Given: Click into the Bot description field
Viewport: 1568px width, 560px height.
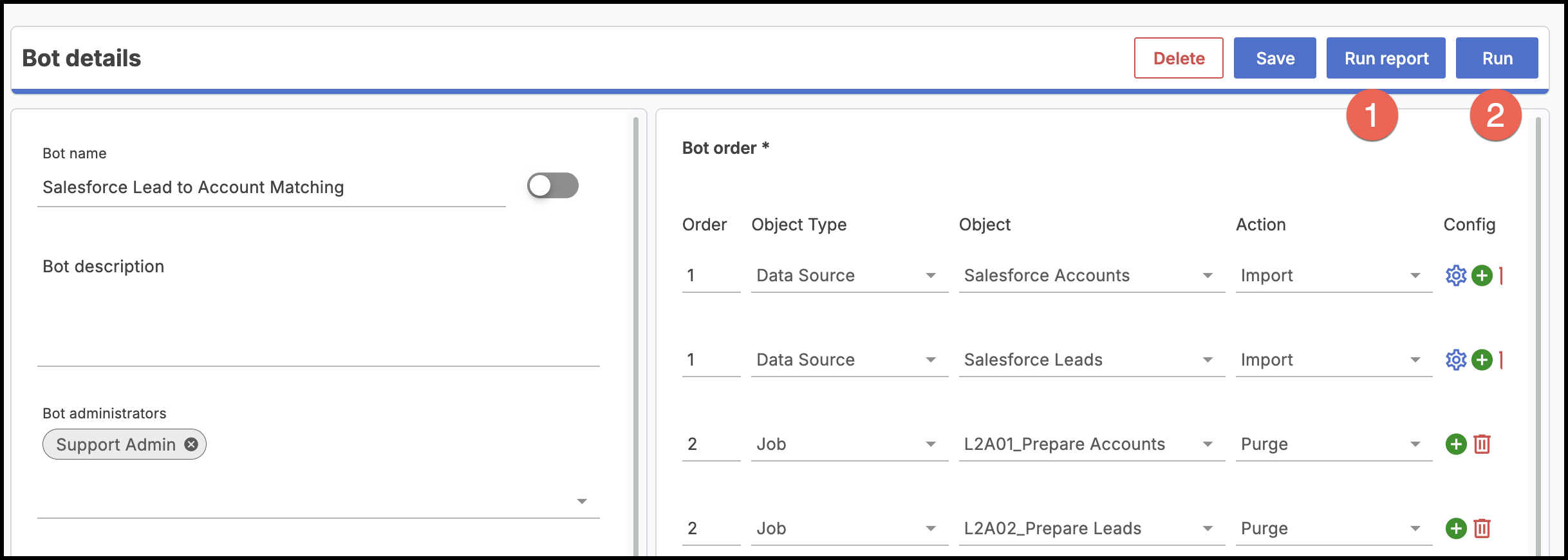Looking at the screenshot, I should click(318, 322).
